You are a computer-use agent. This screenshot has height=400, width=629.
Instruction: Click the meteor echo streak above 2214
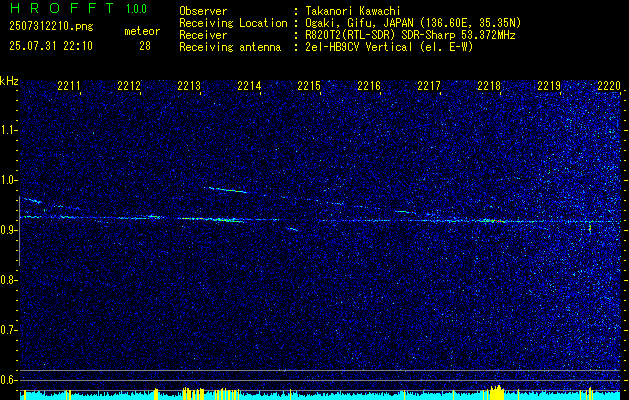(227, 190)
